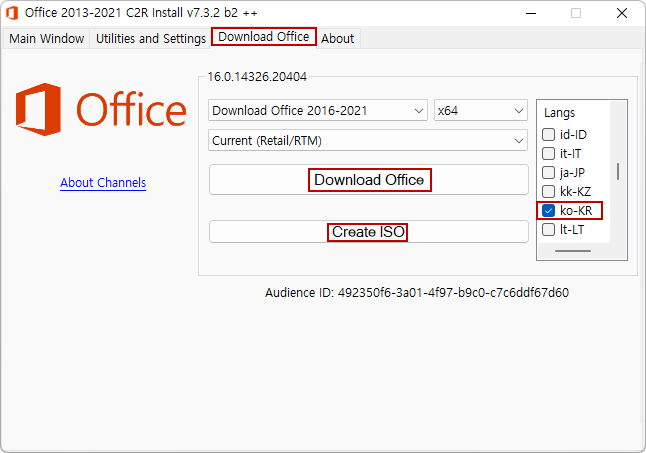Click the Audience ID text
The width and height of the screenshot is (646, 453).
tap(417, 292)
